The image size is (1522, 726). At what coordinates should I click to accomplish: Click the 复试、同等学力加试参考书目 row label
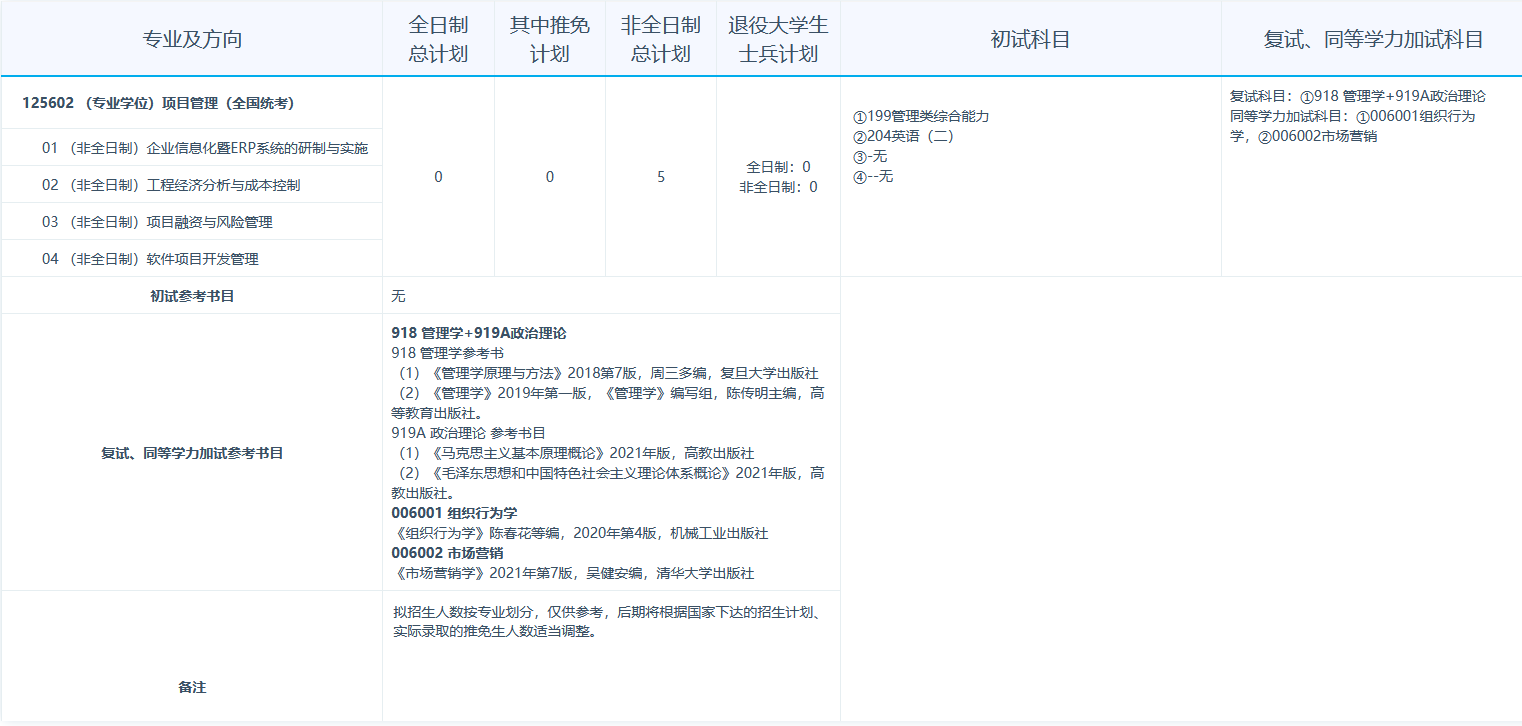tap(192, 453)
